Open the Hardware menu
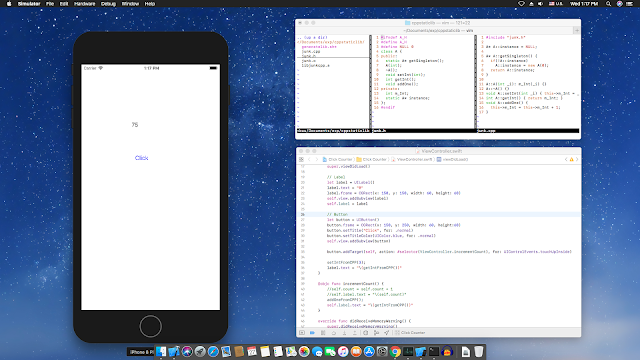The image size is (640, 360). 84,4
